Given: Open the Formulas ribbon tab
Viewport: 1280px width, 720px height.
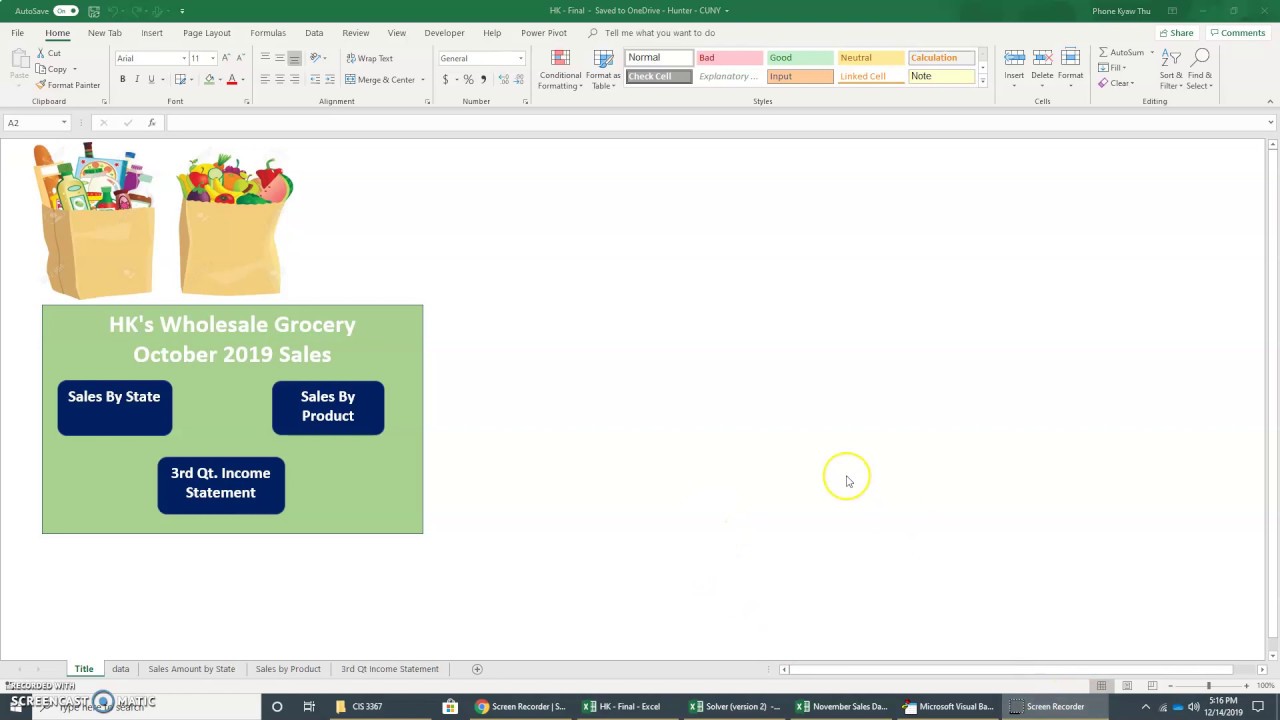Looking at the screenshot, I should tap(268, 33).
